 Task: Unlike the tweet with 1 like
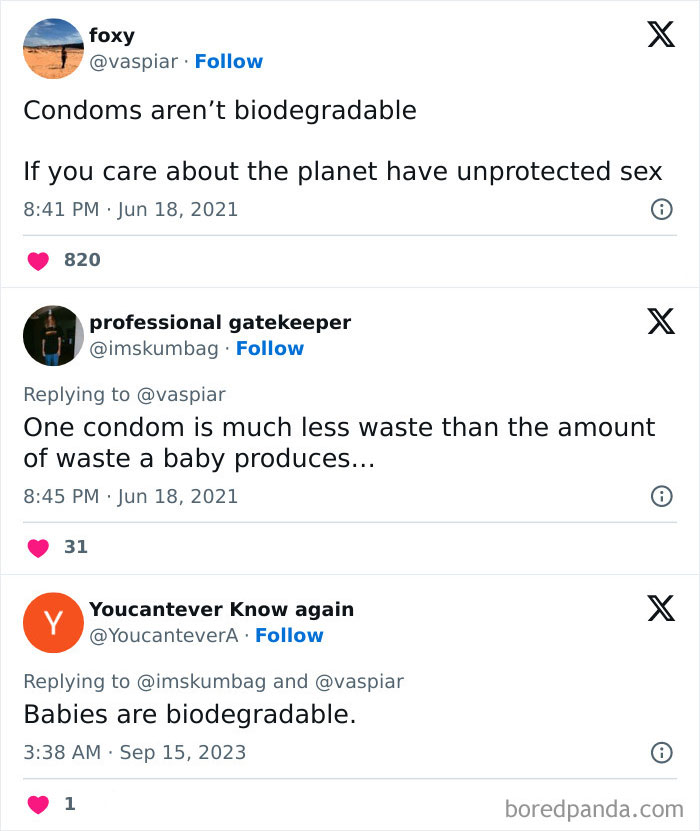pos(38,803)
